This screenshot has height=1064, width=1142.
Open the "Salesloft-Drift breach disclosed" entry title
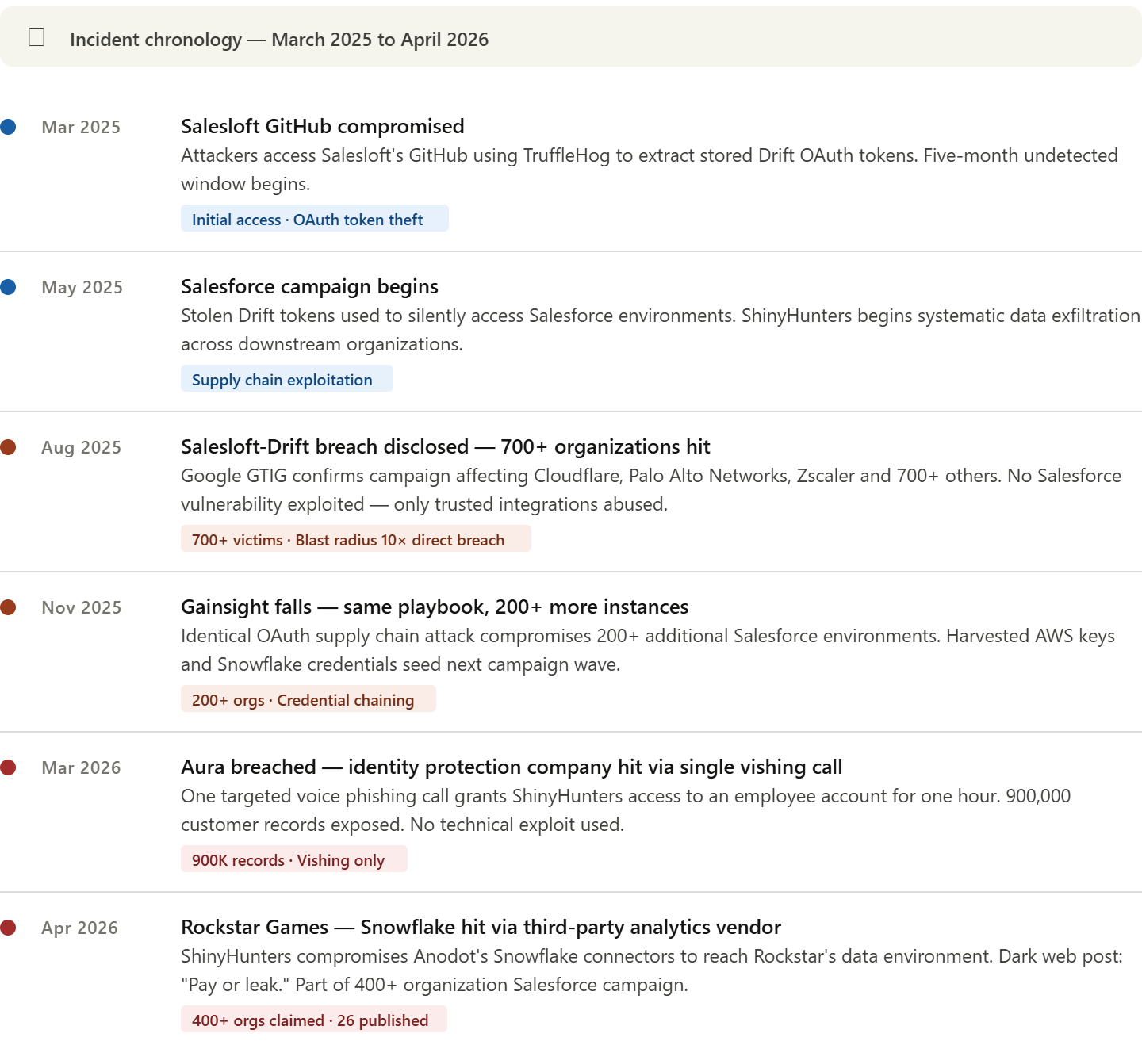coord(446,447)
